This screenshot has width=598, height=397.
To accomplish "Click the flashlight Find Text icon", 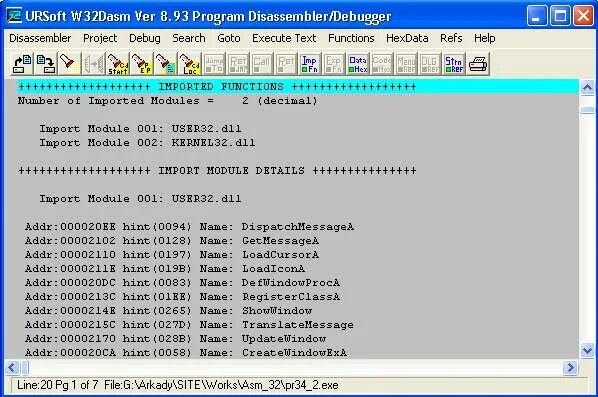I will (x=69, y=64).
